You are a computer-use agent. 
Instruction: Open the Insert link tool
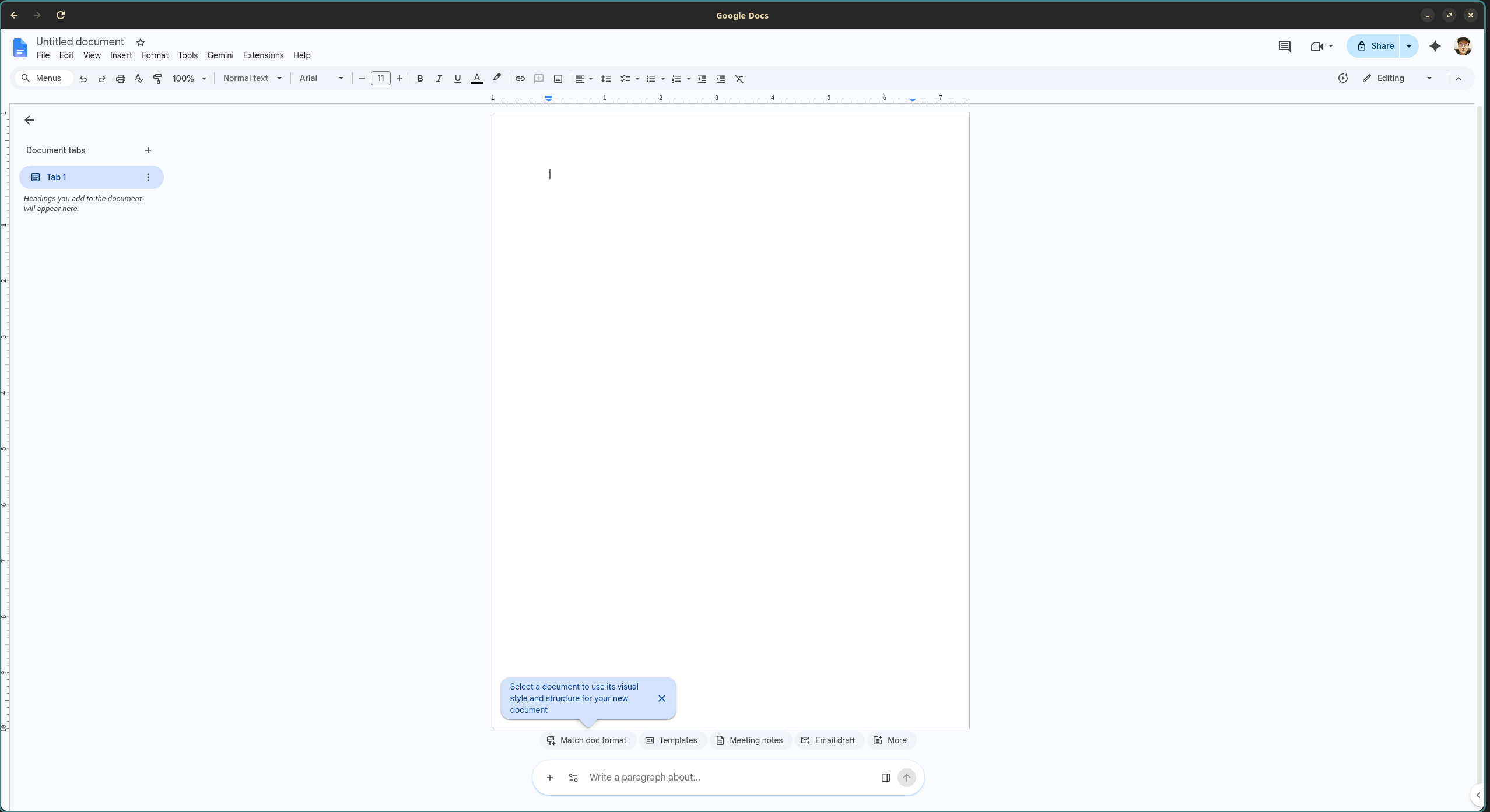coord(520,79)
